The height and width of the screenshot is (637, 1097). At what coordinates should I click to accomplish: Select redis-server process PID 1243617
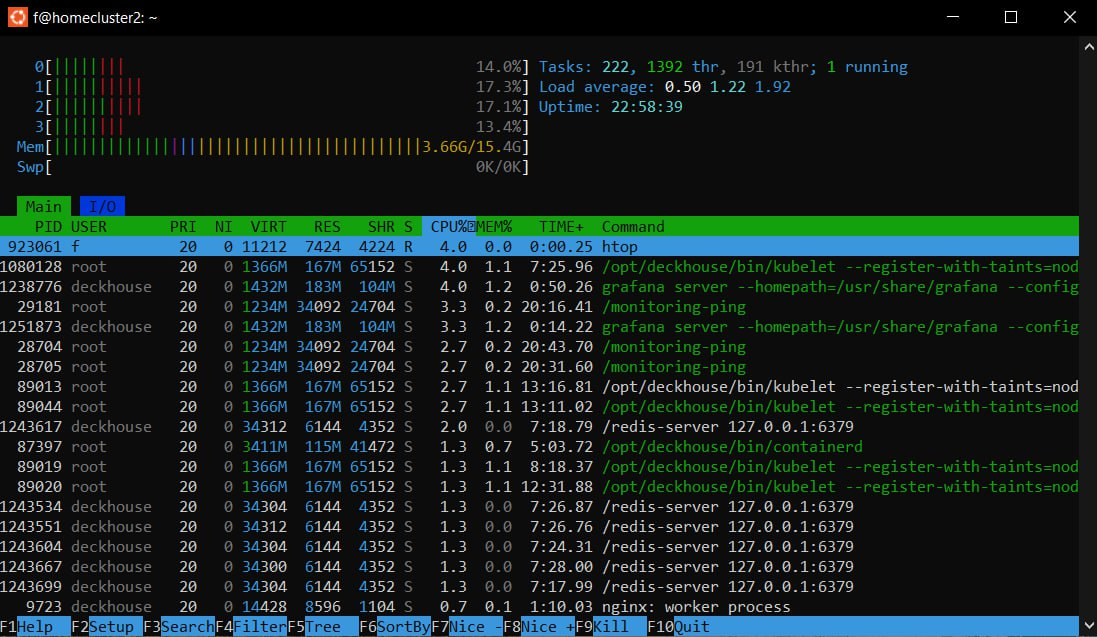(x=539, y=427)
